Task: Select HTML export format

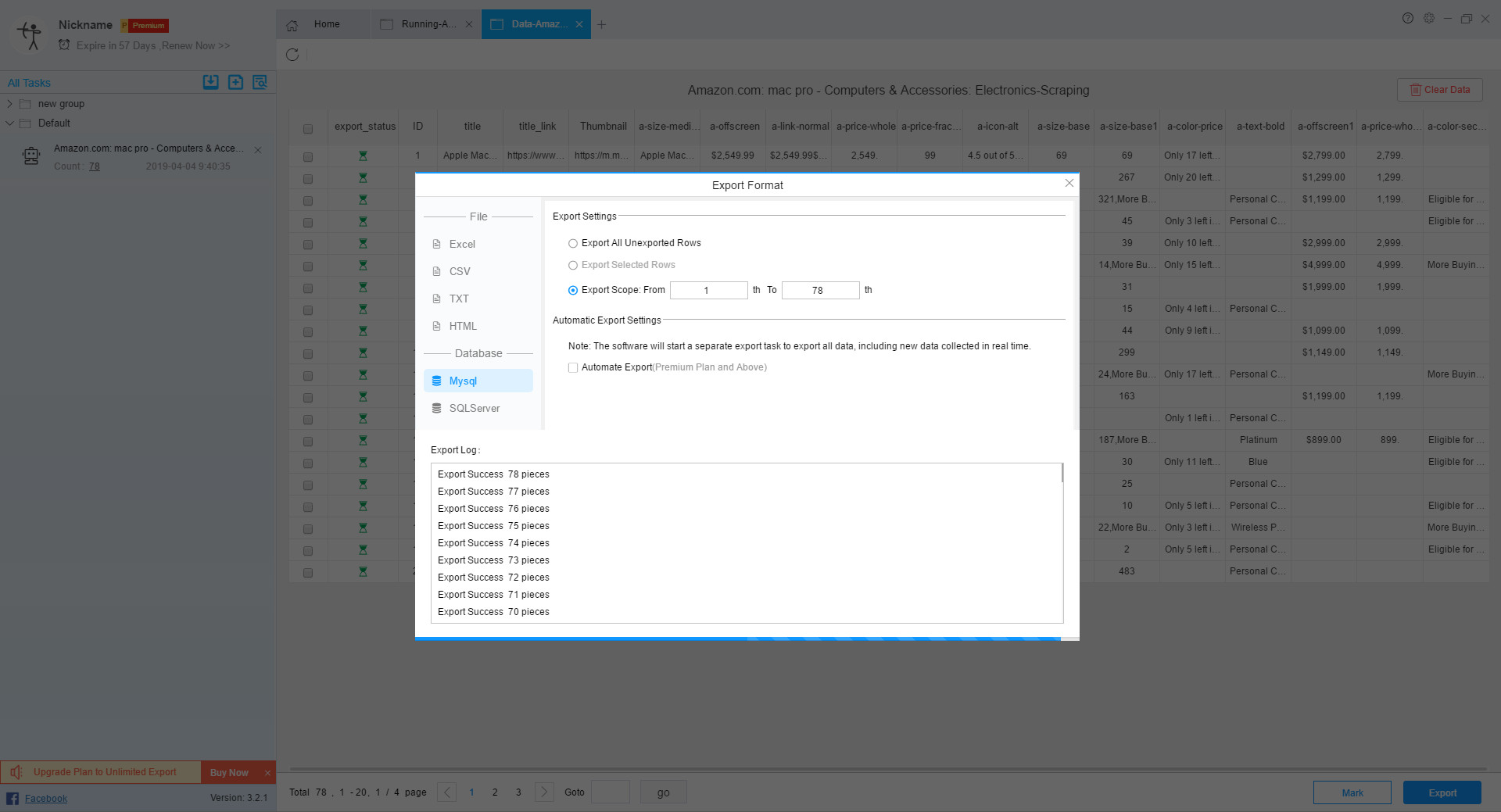Action: click(x=478, y=326)
